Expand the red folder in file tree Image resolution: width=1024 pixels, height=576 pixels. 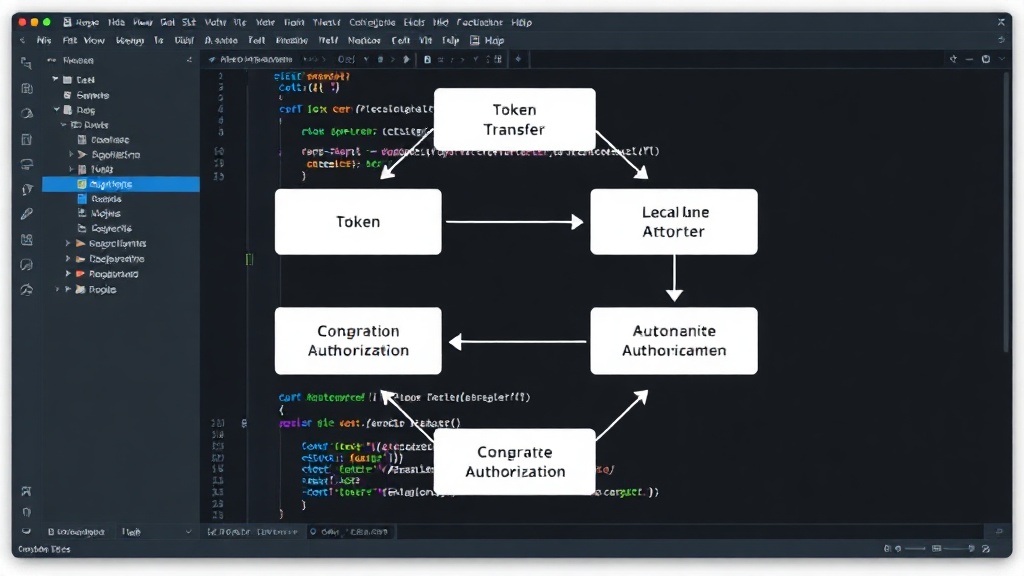coord(68,274)
